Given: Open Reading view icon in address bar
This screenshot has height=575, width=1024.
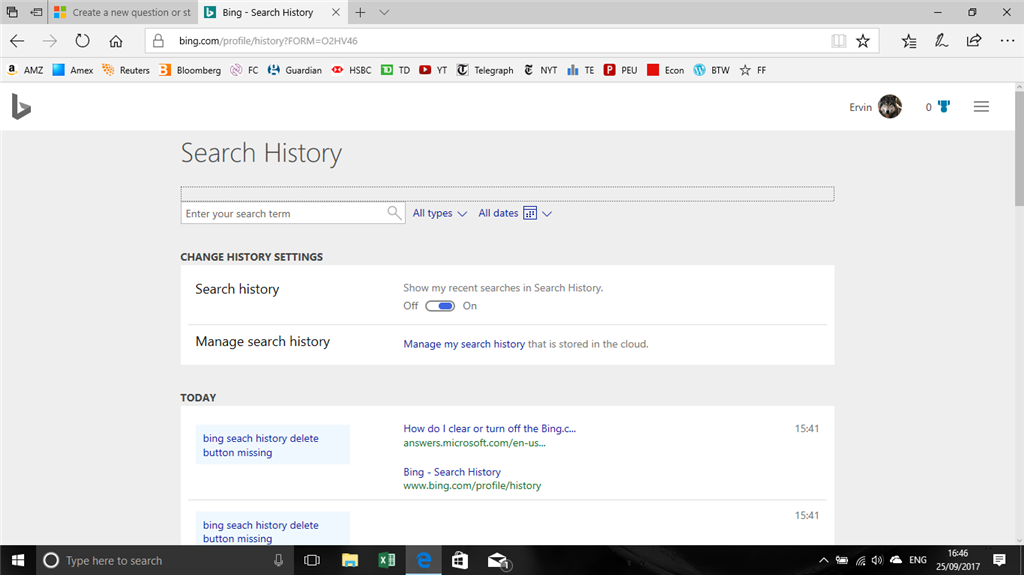Looking at the screenshot, I should point(839,41).
